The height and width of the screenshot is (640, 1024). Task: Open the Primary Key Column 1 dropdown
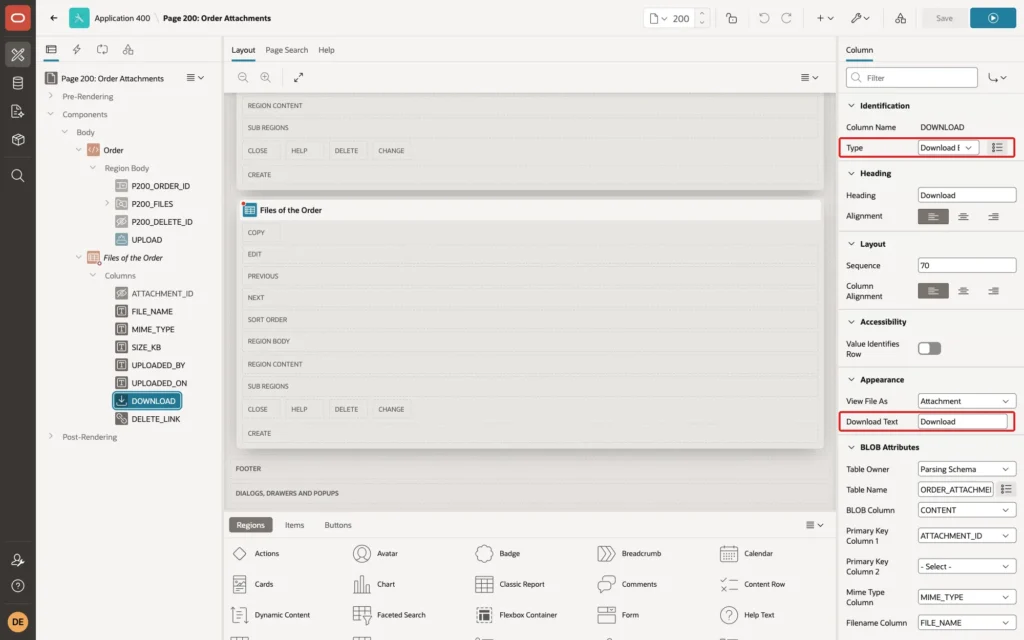click(x=967, y=536)
